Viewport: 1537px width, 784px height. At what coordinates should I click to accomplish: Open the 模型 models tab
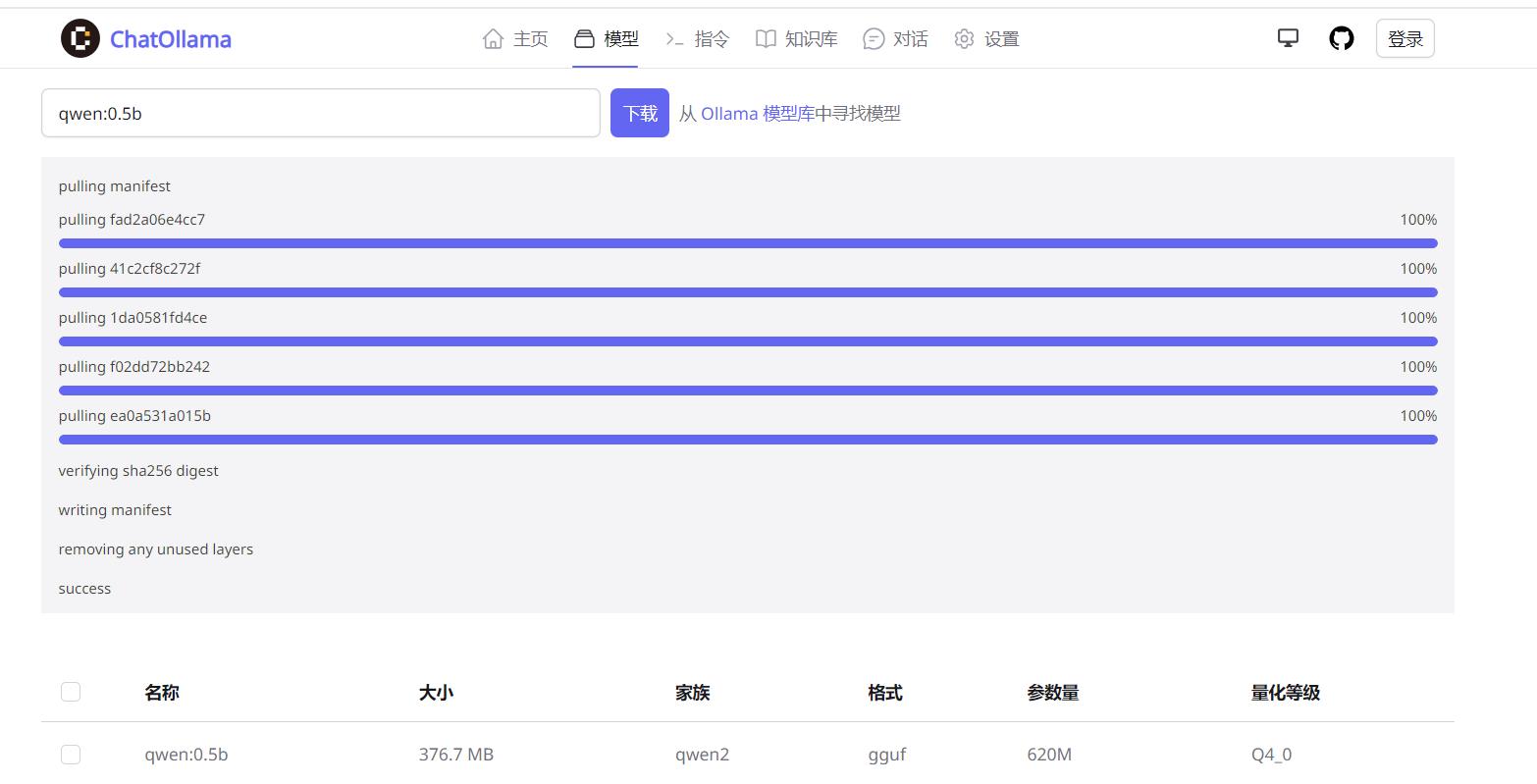click(x=606, y=38)
